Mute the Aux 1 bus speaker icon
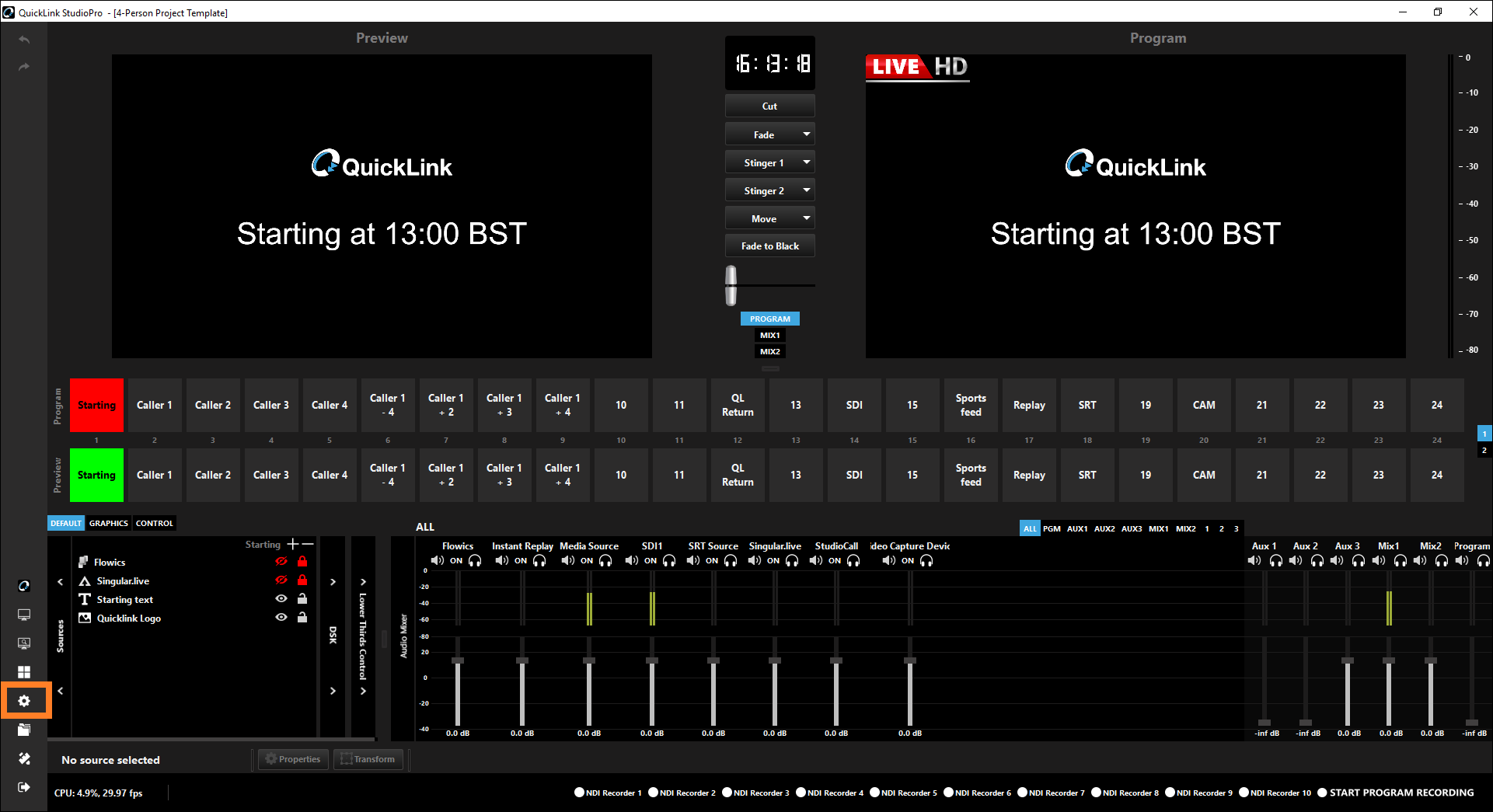Image resolution: width=1493 pixels, height=812 pixels. coord(1254,560)
